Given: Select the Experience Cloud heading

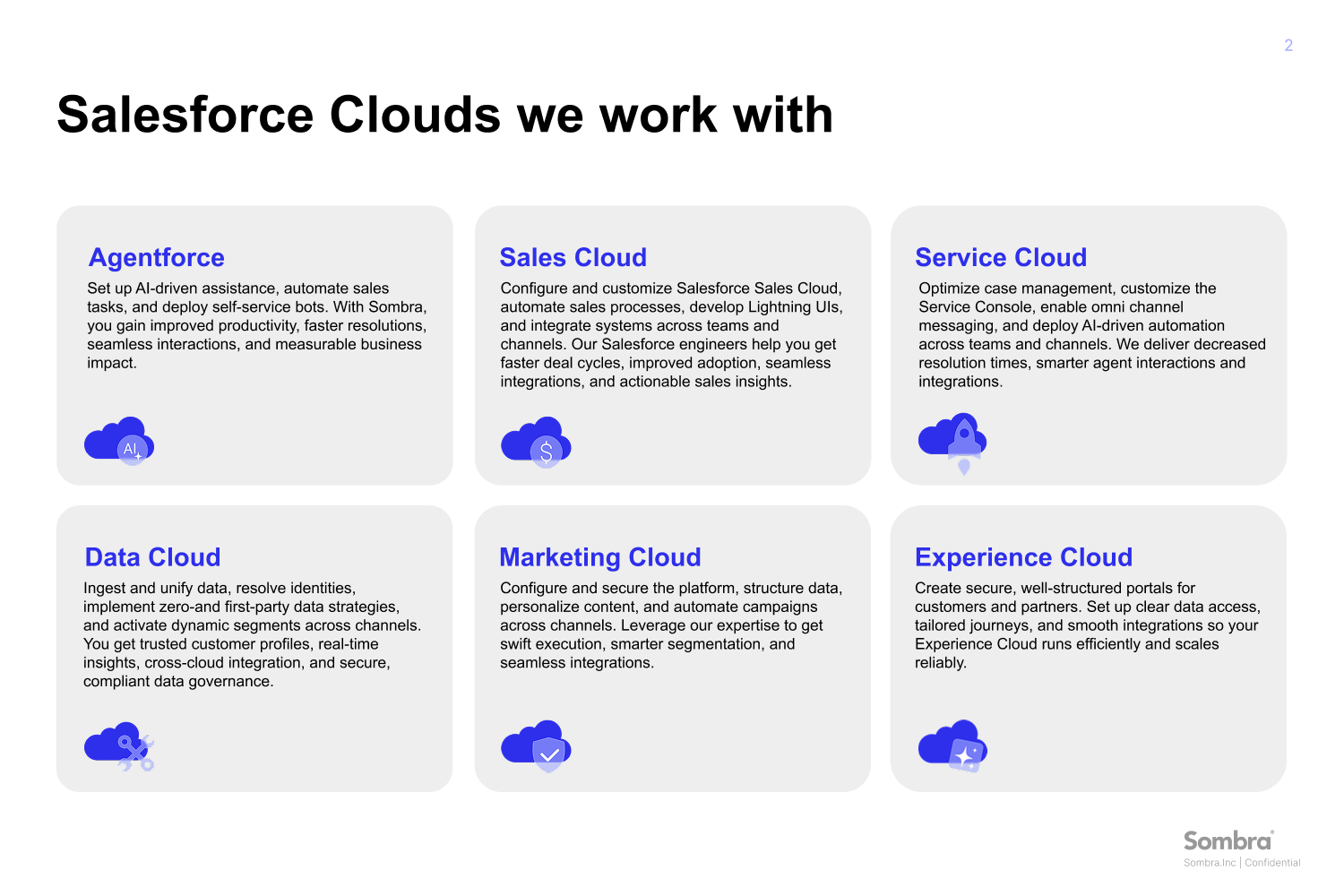Looking at the screenshot, I should [1023, 557].
